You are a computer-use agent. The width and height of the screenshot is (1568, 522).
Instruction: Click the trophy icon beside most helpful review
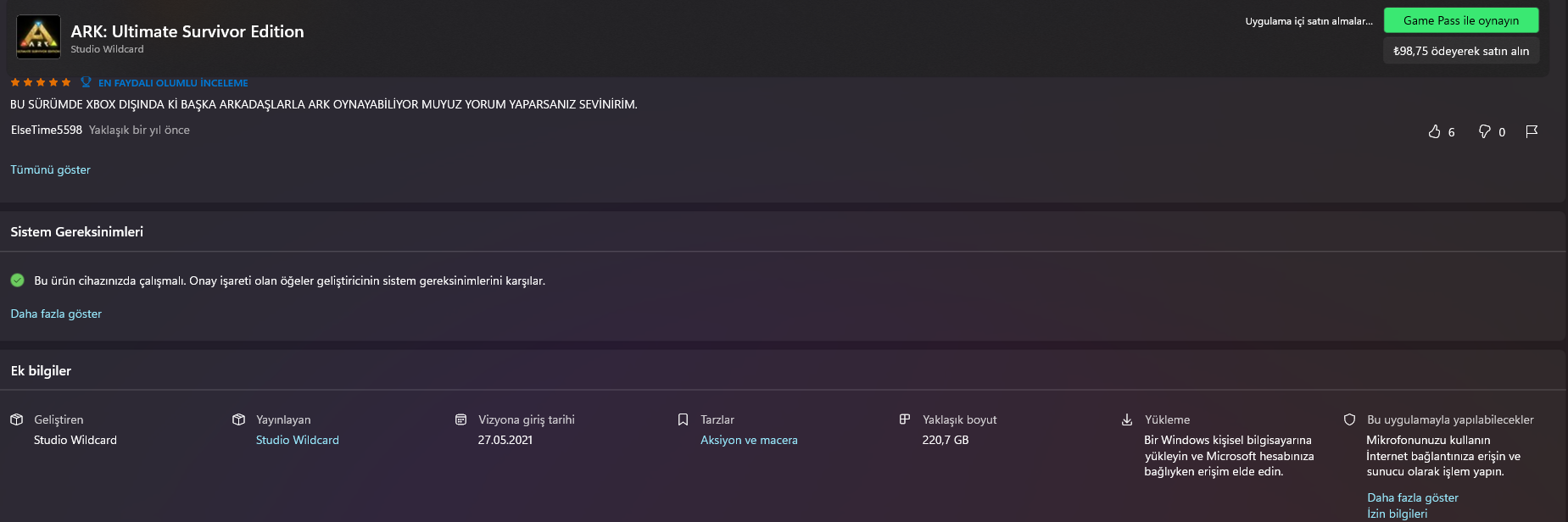click(x=86, y=82)
